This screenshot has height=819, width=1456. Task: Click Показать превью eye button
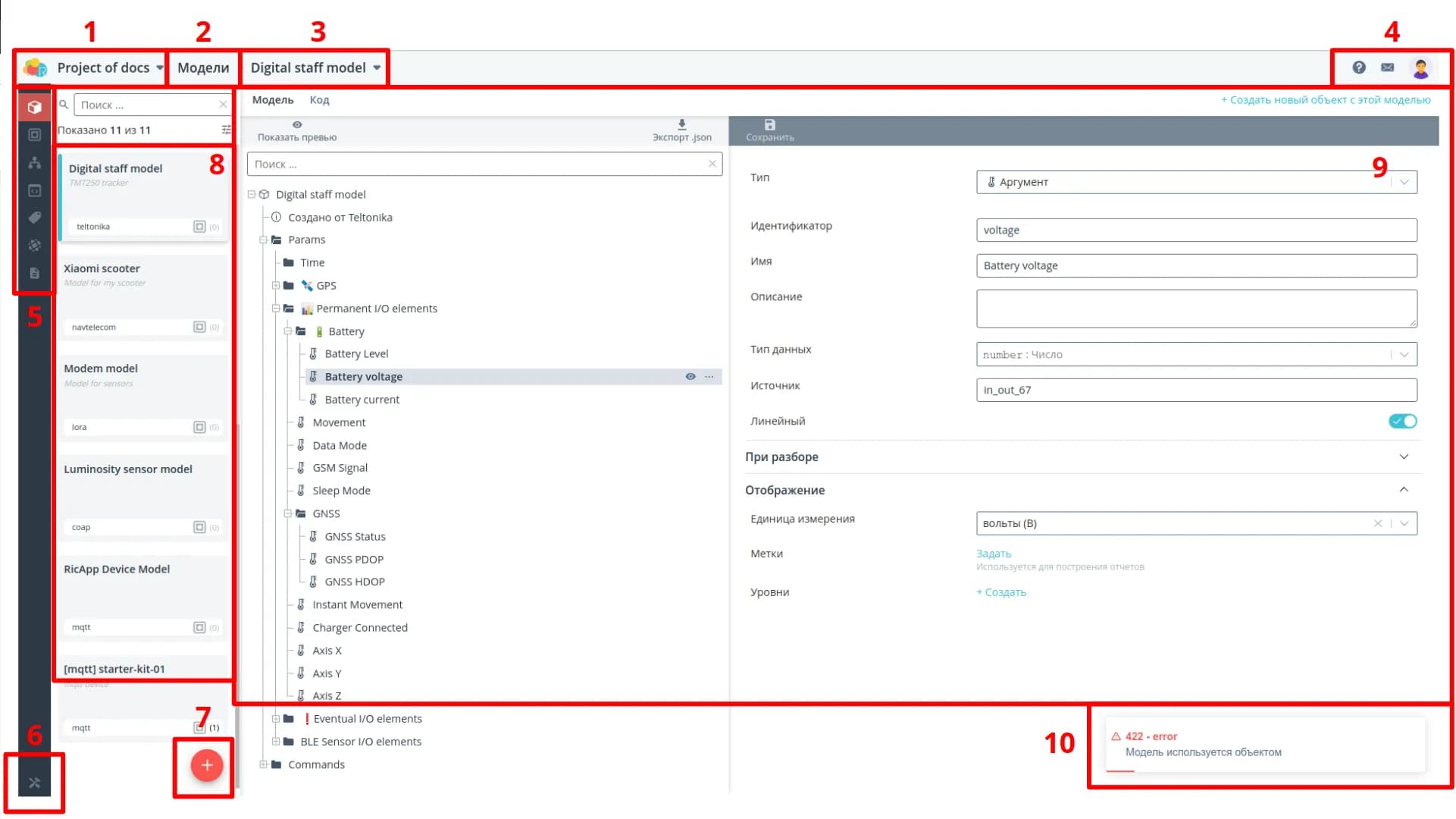[297, 125]
